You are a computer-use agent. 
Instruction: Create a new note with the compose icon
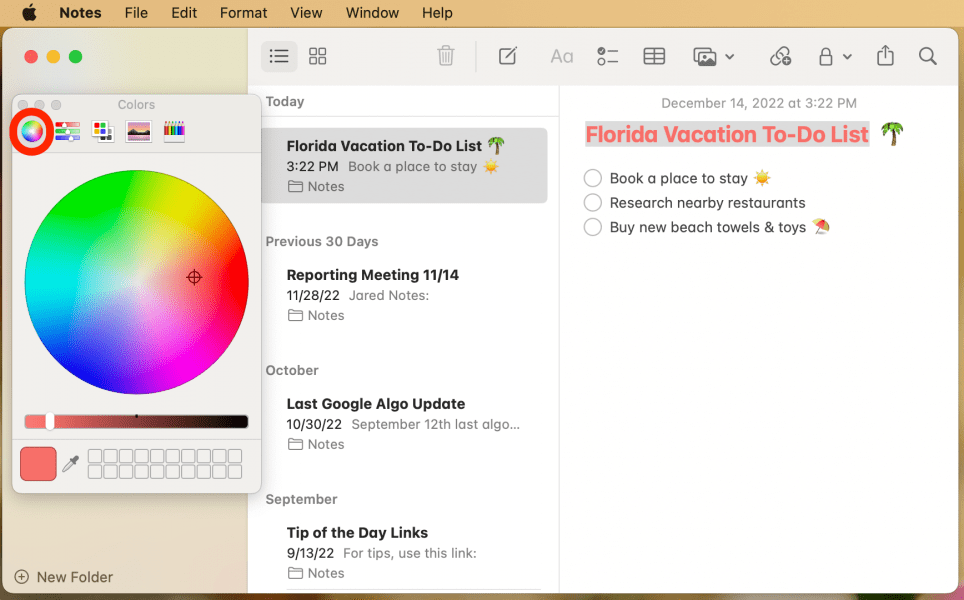[508, 56]
